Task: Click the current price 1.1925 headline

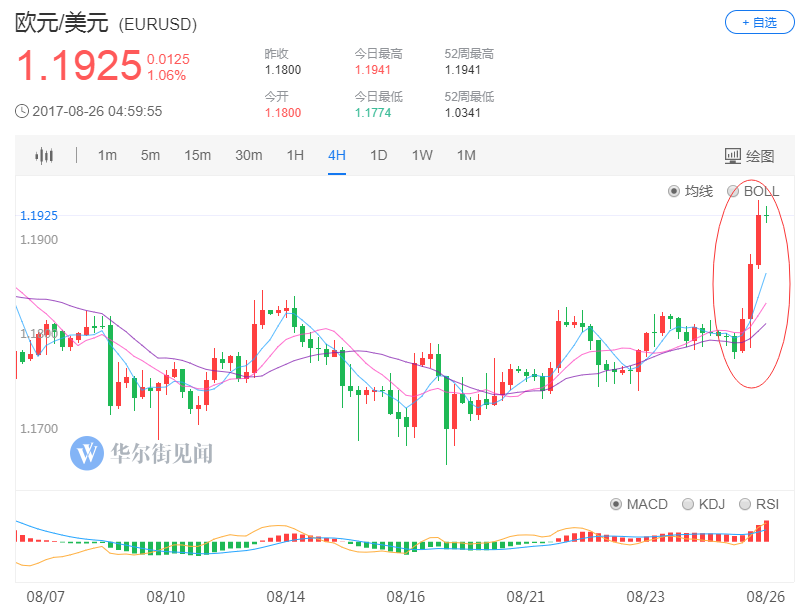Action: coord(79,65)
